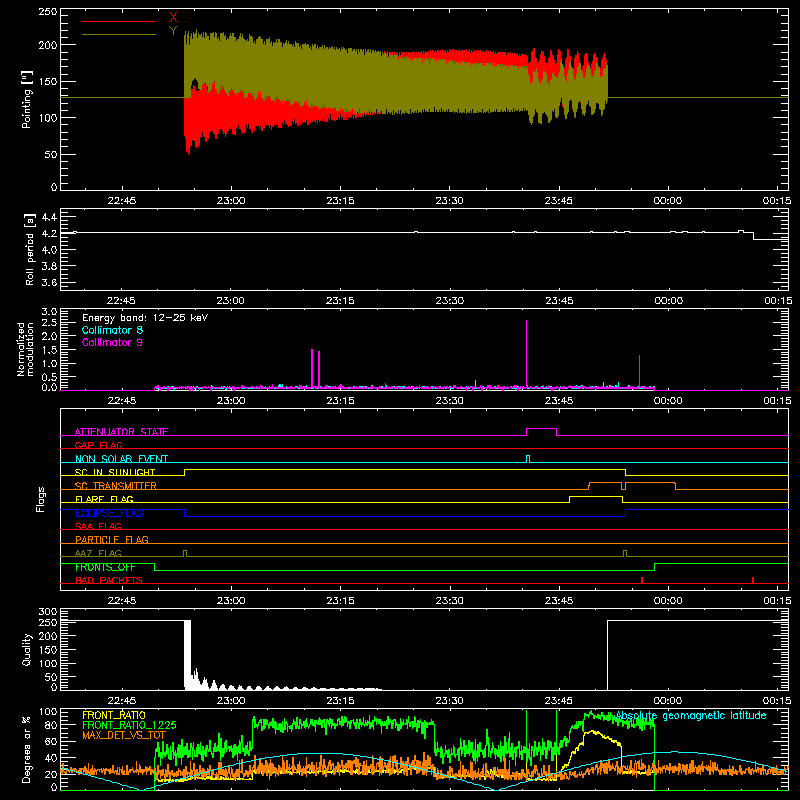
Task: Click the ECLIPSE_FLAG label
Action: 109,513
